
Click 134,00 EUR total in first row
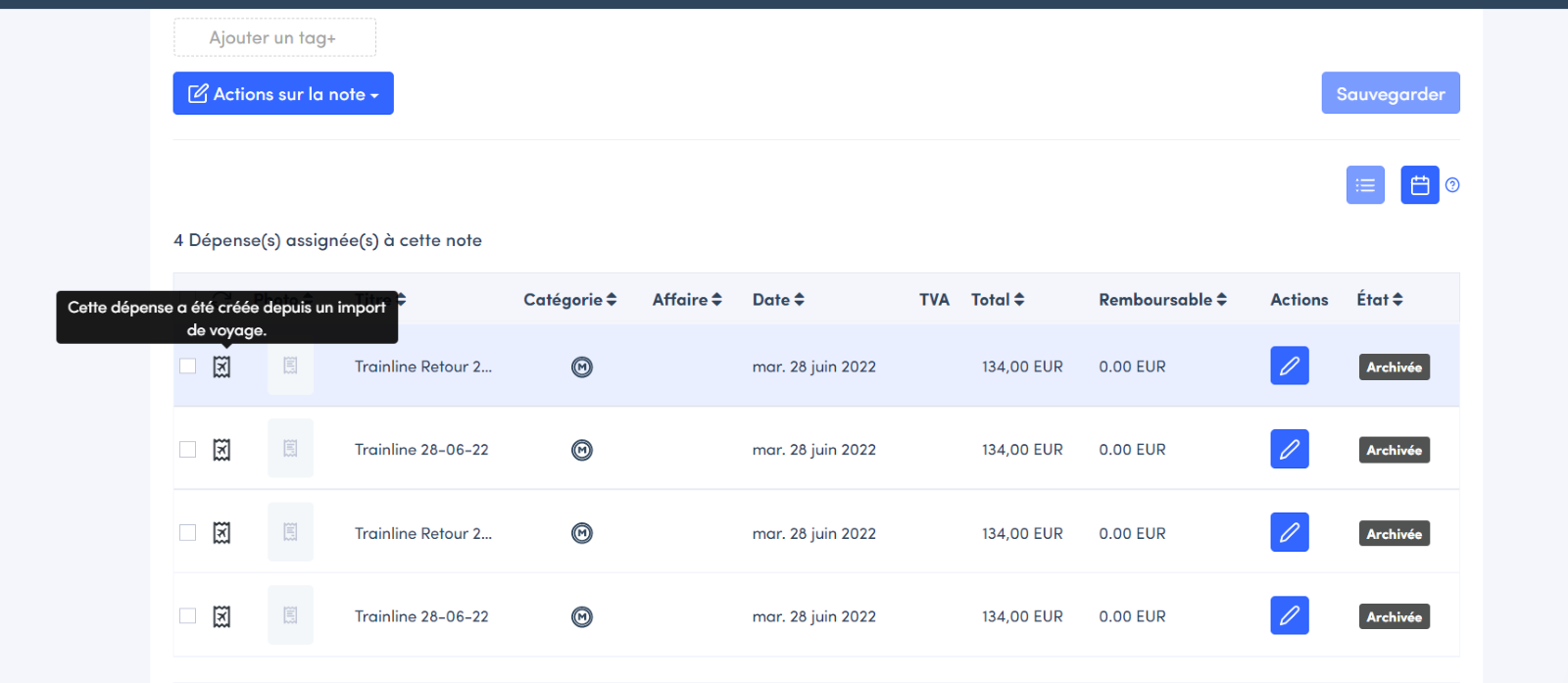pos(1022,366)
